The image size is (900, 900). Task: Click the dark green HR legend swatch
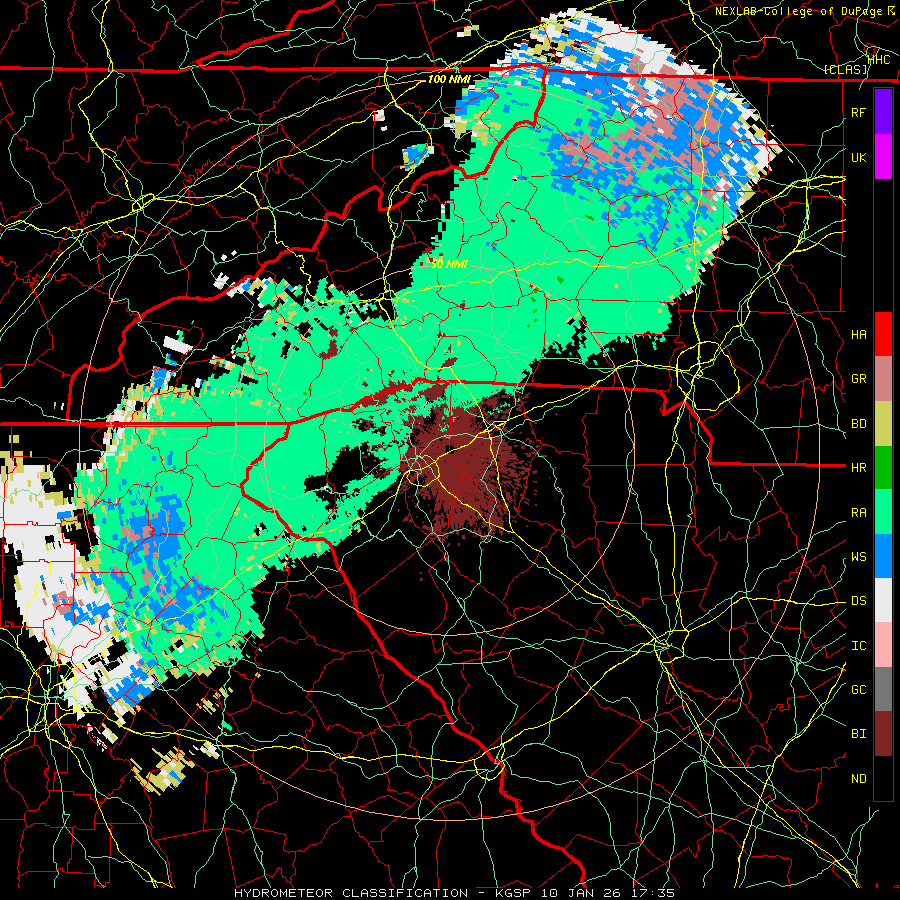883,468
